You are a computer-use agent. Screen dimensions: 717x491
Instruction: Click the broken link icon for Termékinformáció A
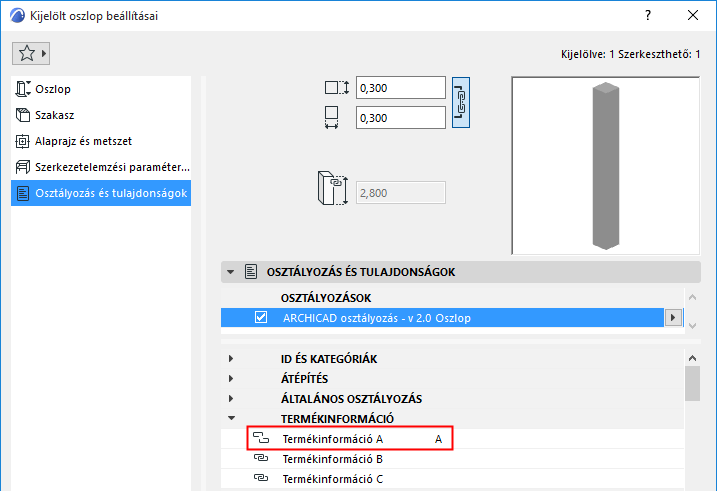261,438
